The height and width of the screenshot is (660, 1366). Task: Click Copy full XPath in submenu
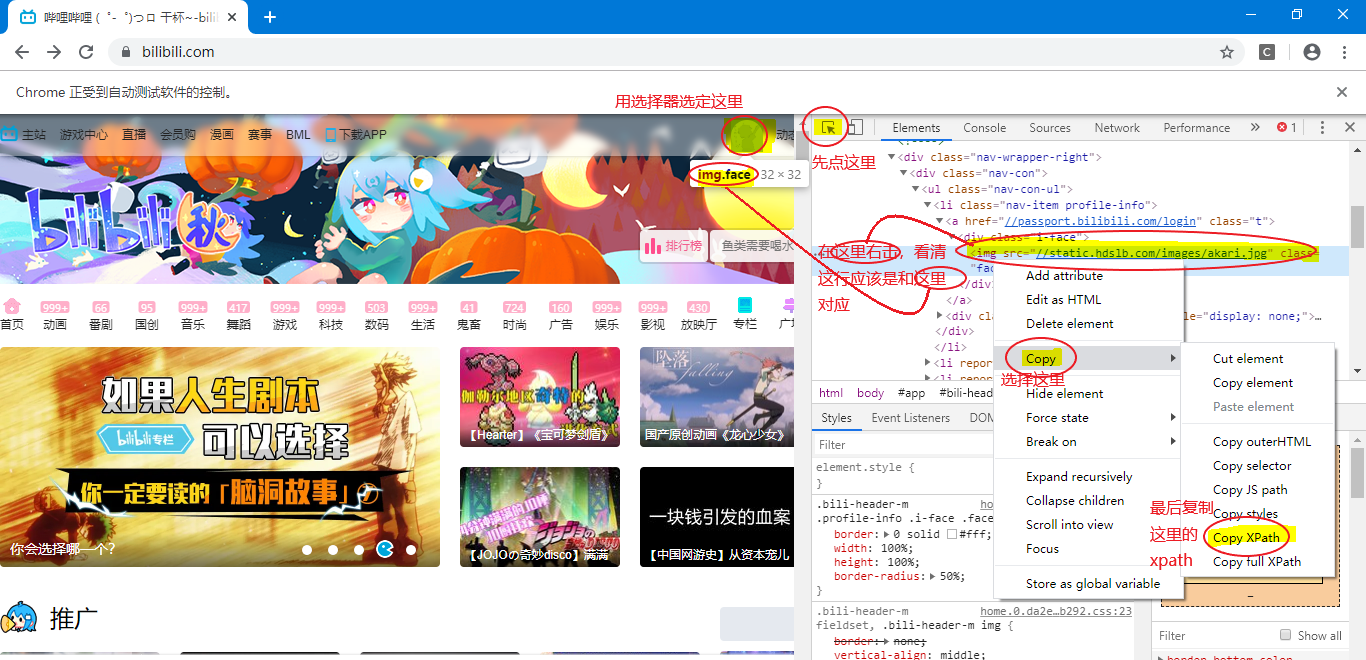1257,562
